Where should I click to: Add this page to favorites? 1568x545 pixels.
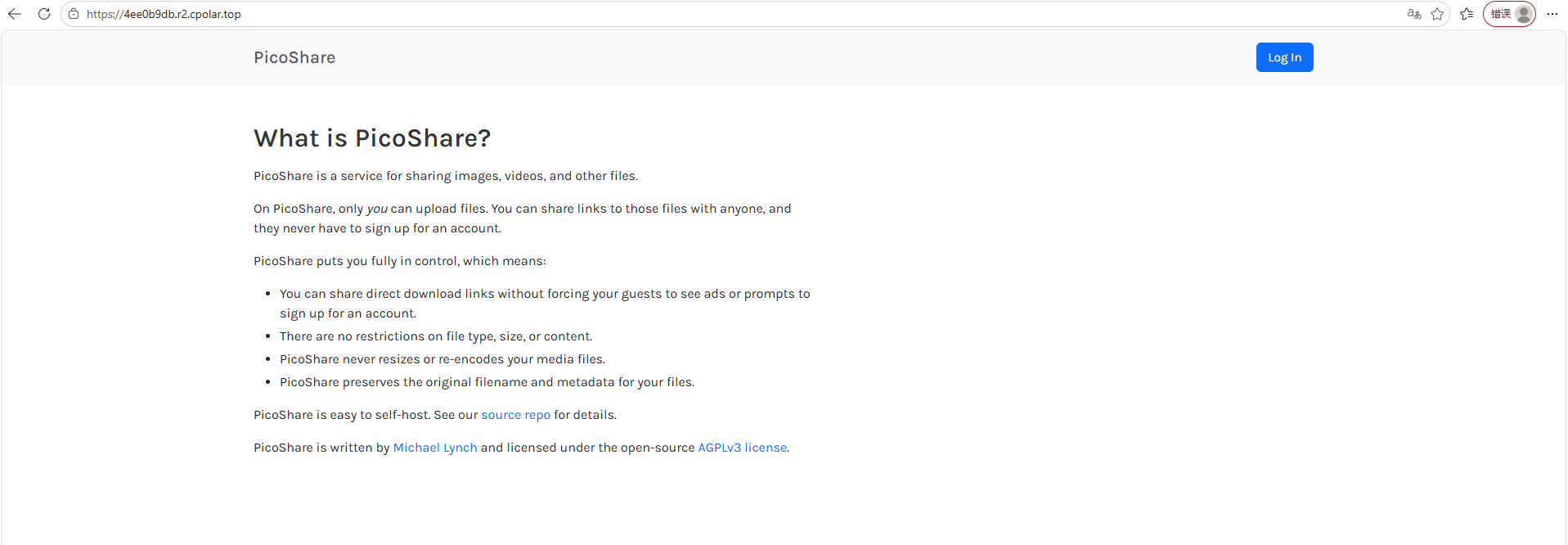tap(1437, 14)
